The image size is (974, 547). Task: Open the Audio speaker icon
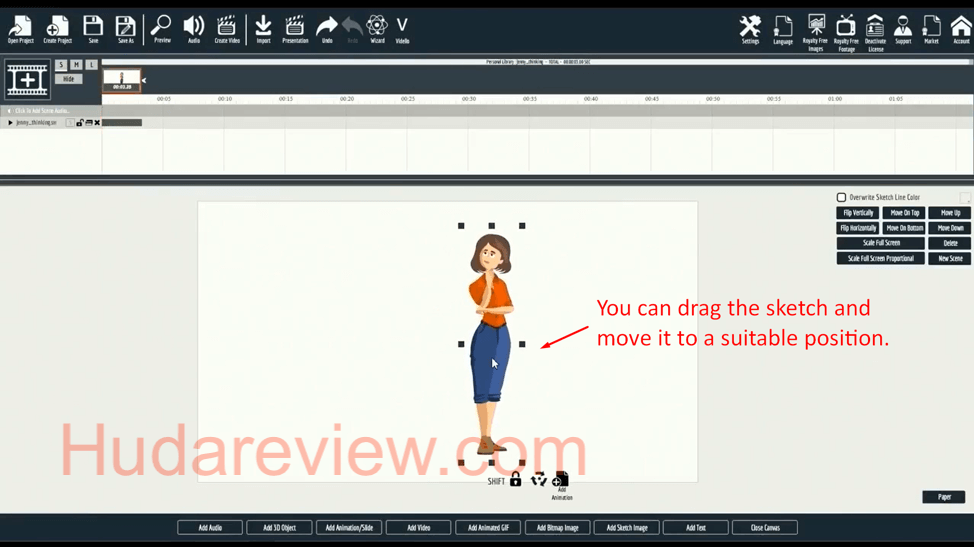(x=194, y=29)
